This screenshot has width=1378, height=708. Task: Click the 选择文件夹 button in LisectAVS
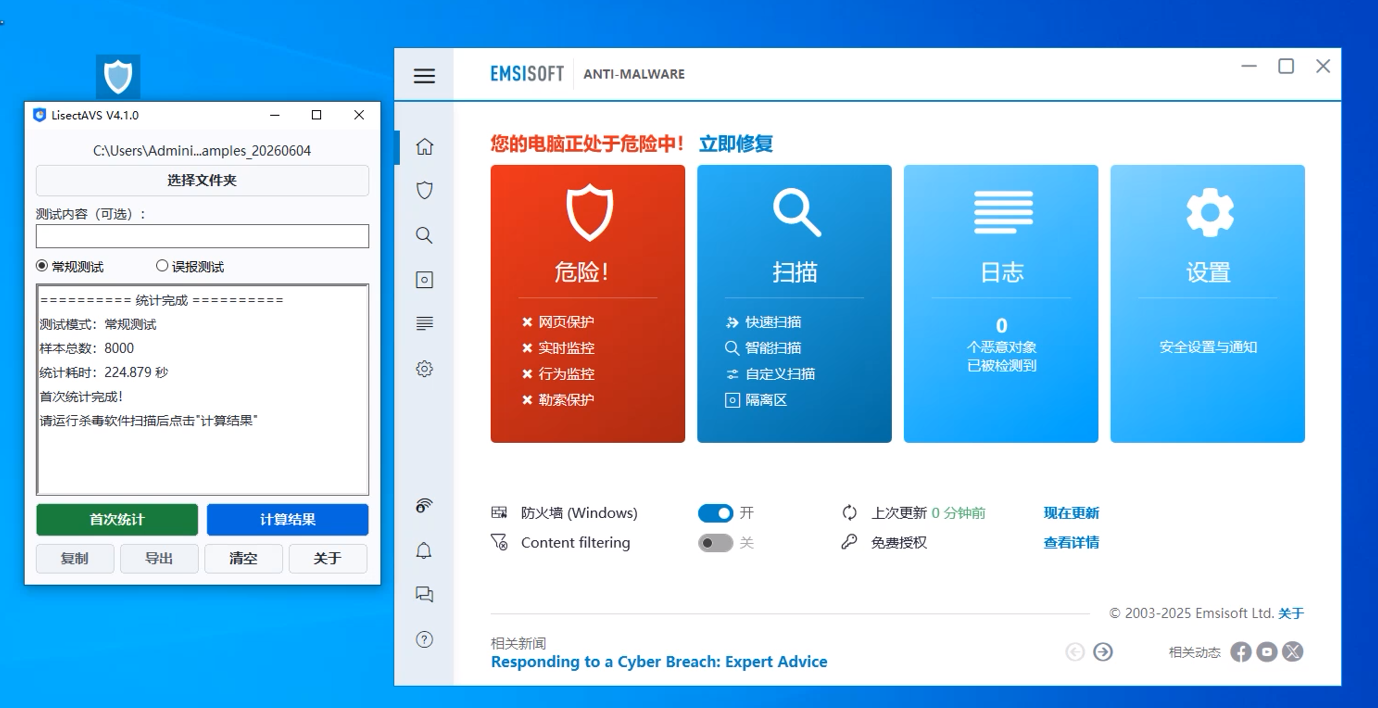tap(202, 181)
